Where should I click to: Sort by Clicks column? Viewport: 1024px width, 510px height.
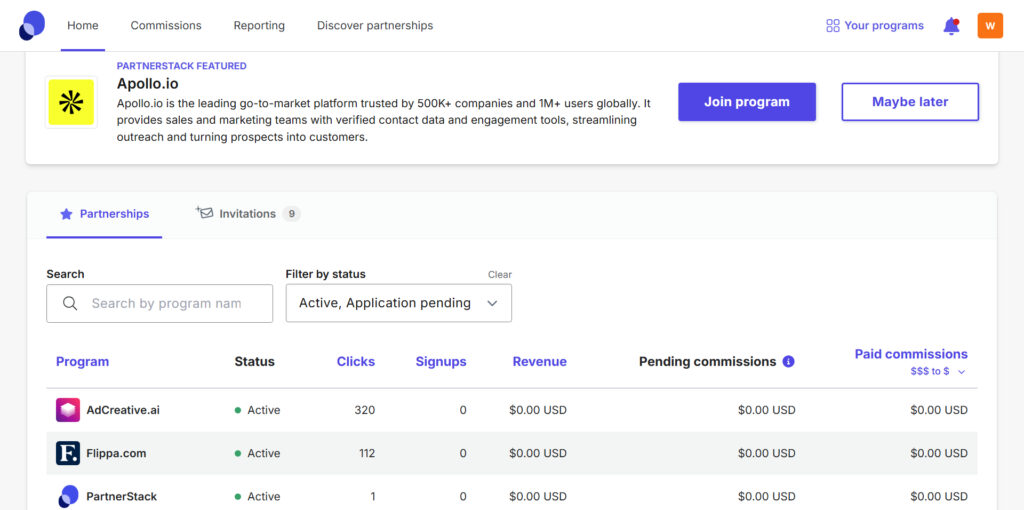[x=356, y=361]
